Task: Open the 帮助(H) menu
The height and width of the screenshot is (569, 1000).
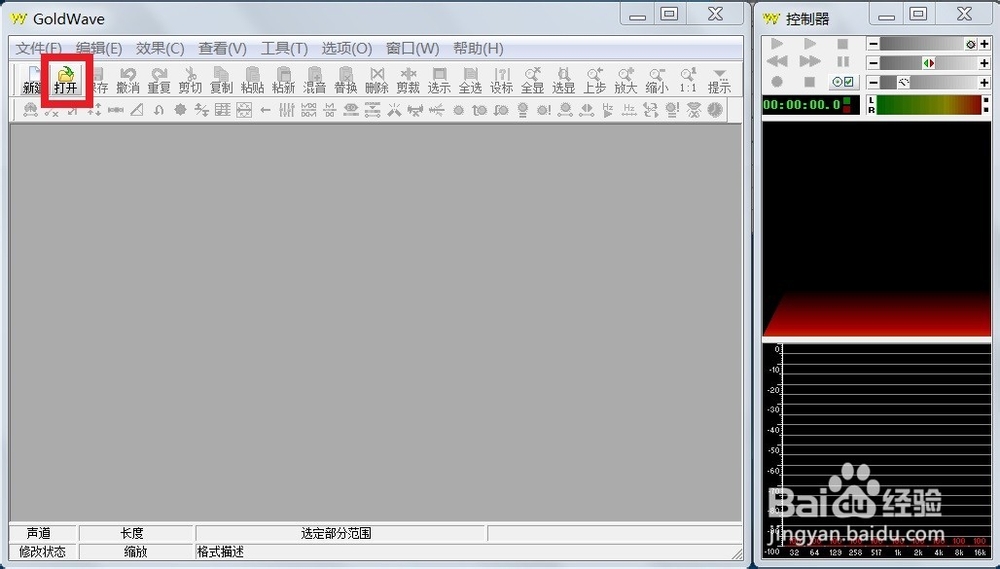Action: (478, 48)
